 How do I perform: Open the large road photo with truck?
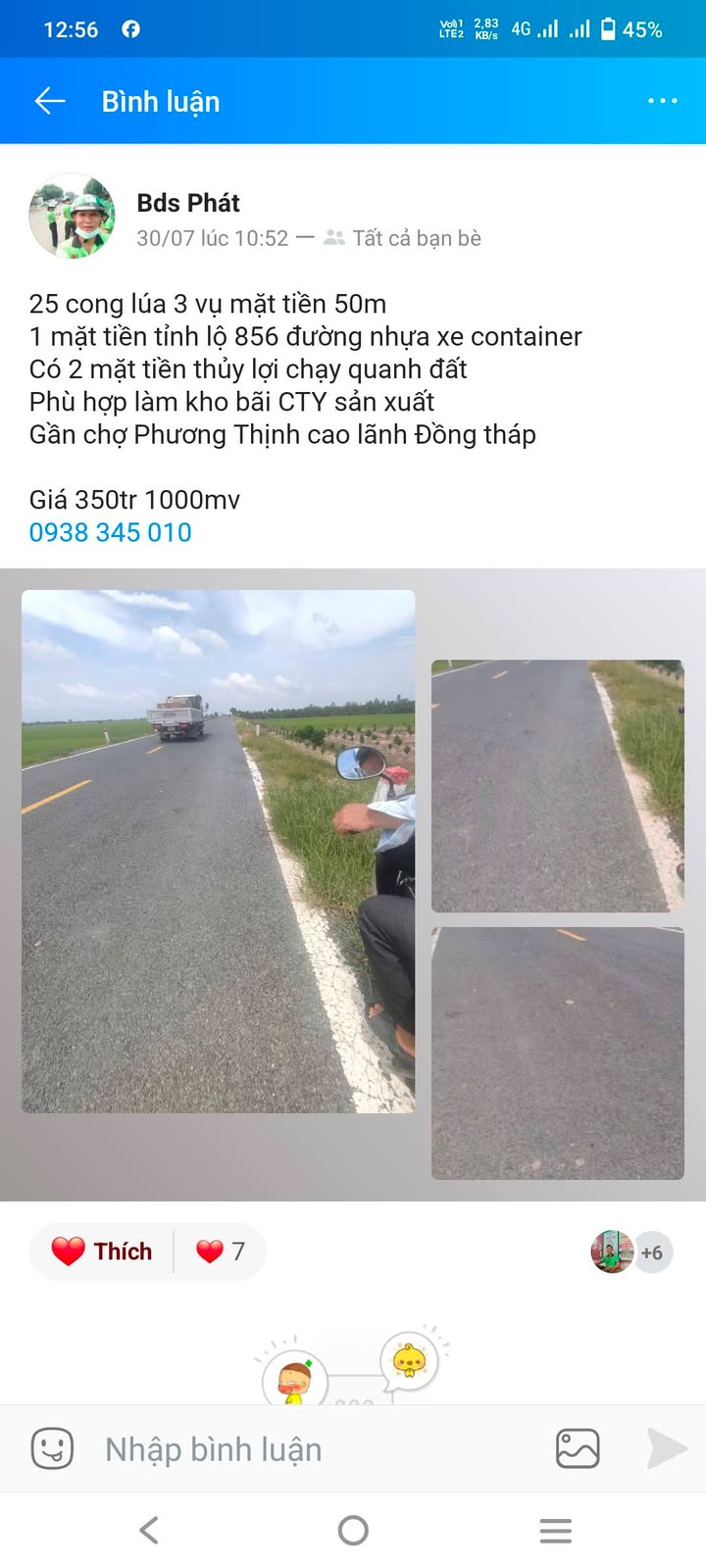(219, 851)
